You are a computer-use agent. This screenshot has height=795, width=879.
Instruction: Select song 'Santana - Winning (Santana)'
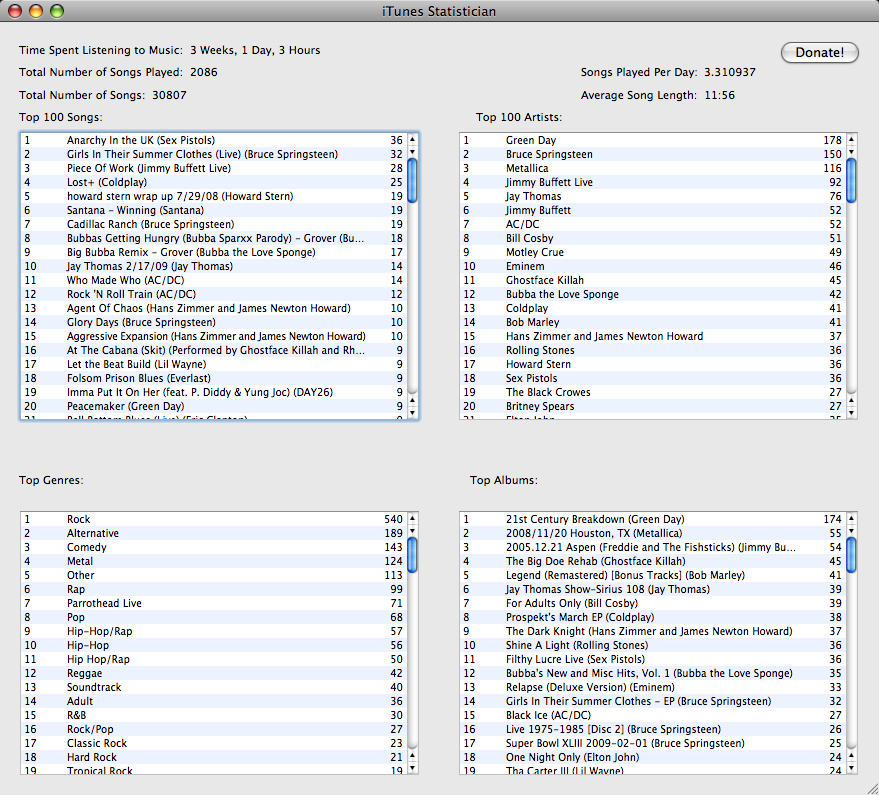(214, 210)
